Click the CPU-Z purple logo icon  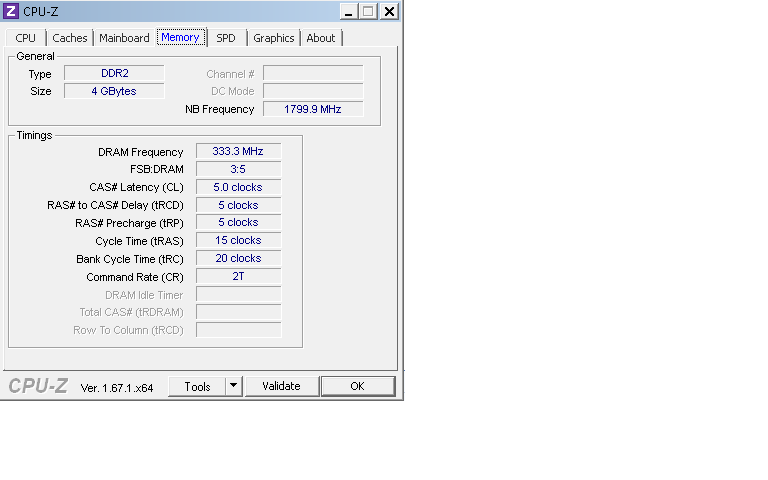click(x=11, y=12)
